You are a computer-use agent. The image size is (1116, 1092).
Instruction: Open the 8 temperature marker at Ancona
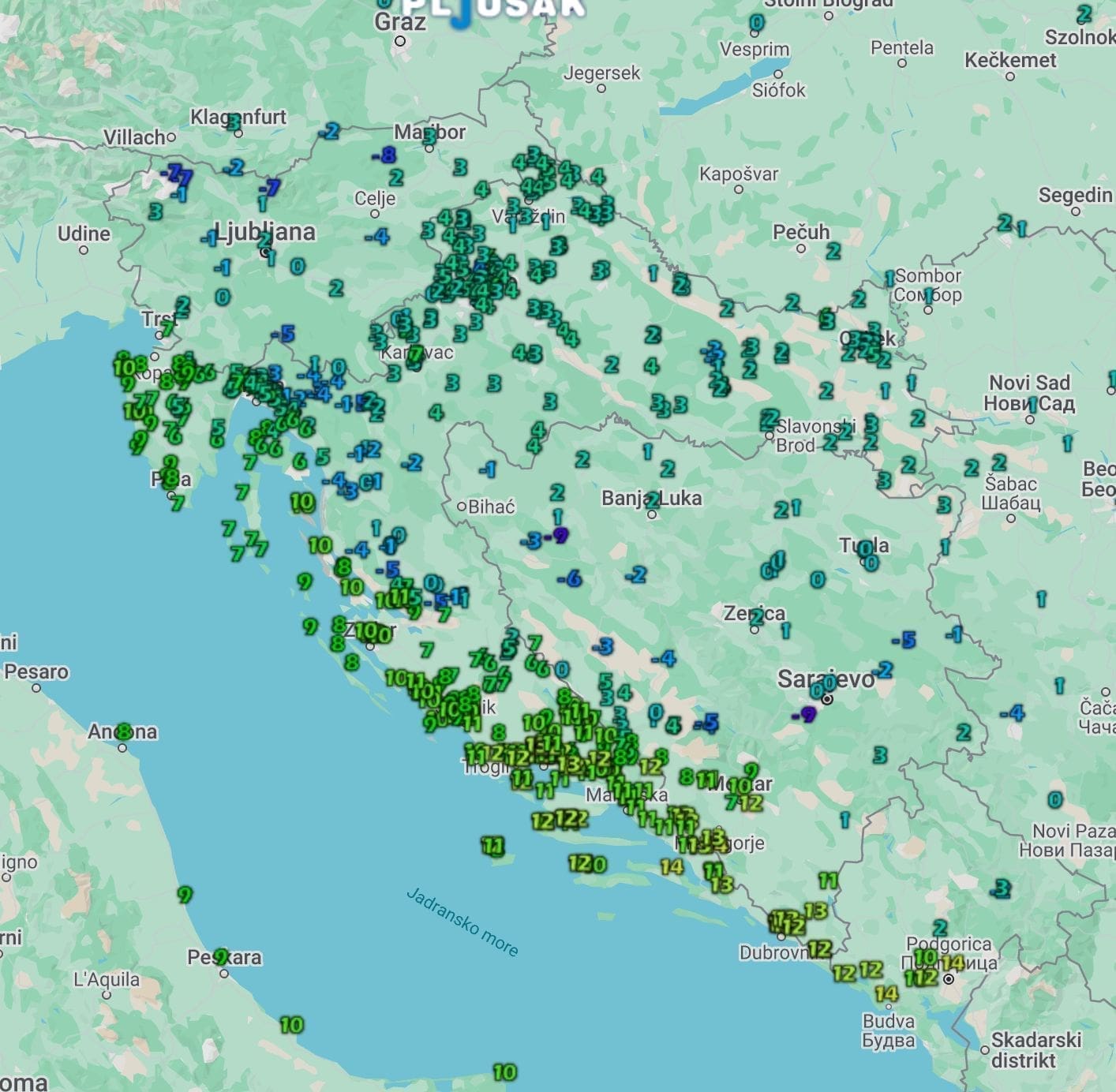123,732
